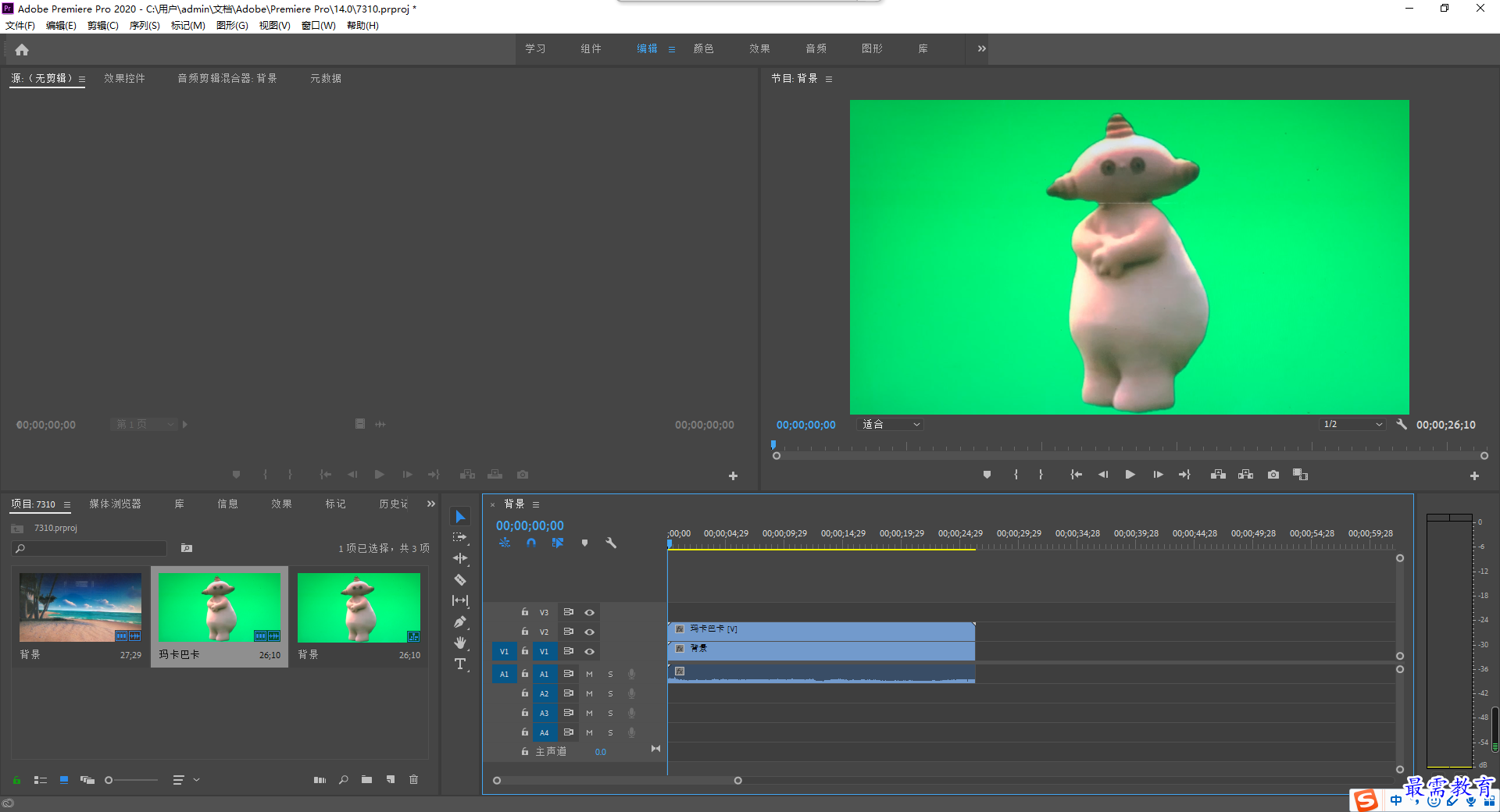Select the Razor tool
1500x812 pixels.
(x=460, y=579)
